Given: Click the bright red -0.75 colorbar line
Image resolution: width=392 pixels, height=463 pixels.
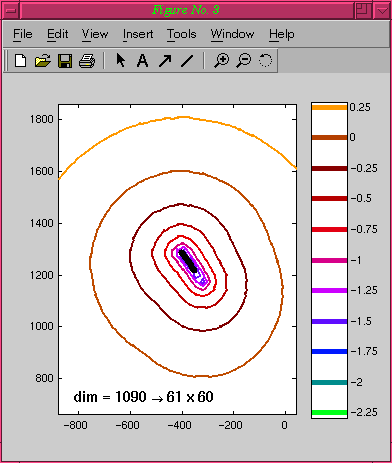Looking at the screenshot, I should (x=329, y=229).
